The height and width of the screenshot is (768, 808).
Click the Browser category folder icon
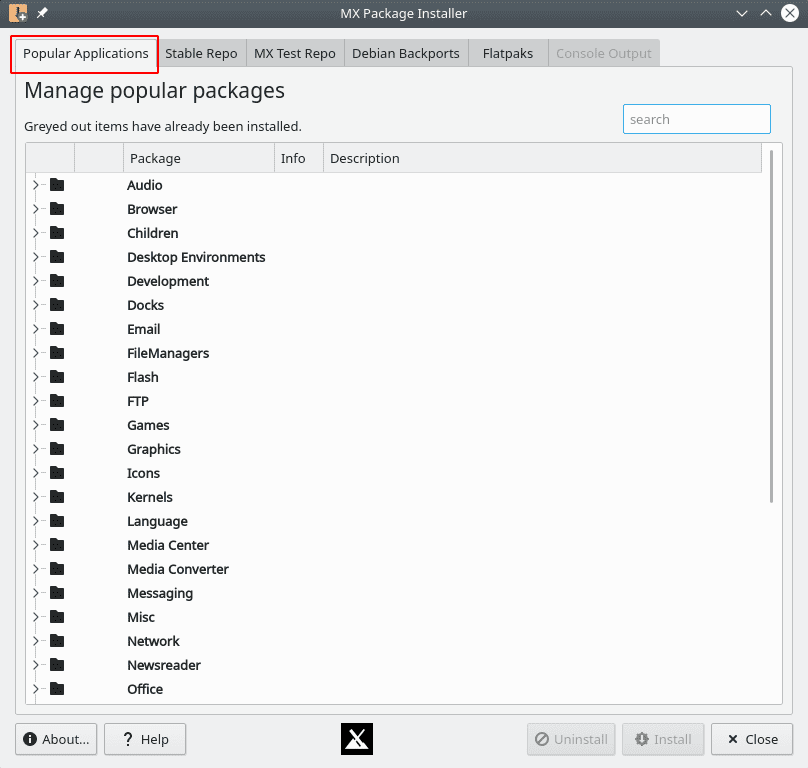coord(55,209)
